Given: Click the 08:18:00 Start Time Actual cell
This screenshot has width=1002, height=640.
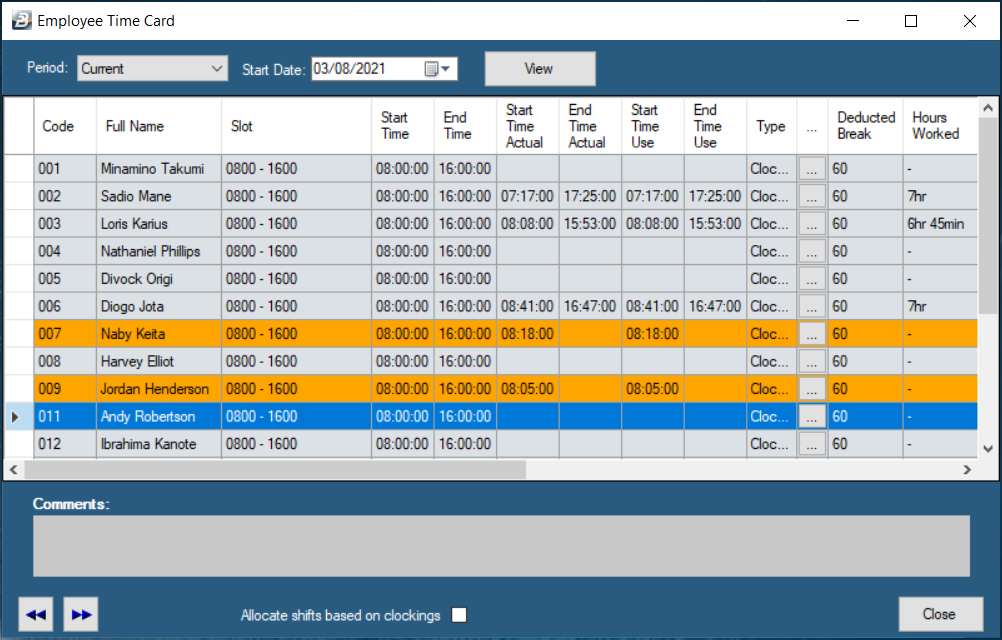Looking at the screenshot, I should 528,334.
